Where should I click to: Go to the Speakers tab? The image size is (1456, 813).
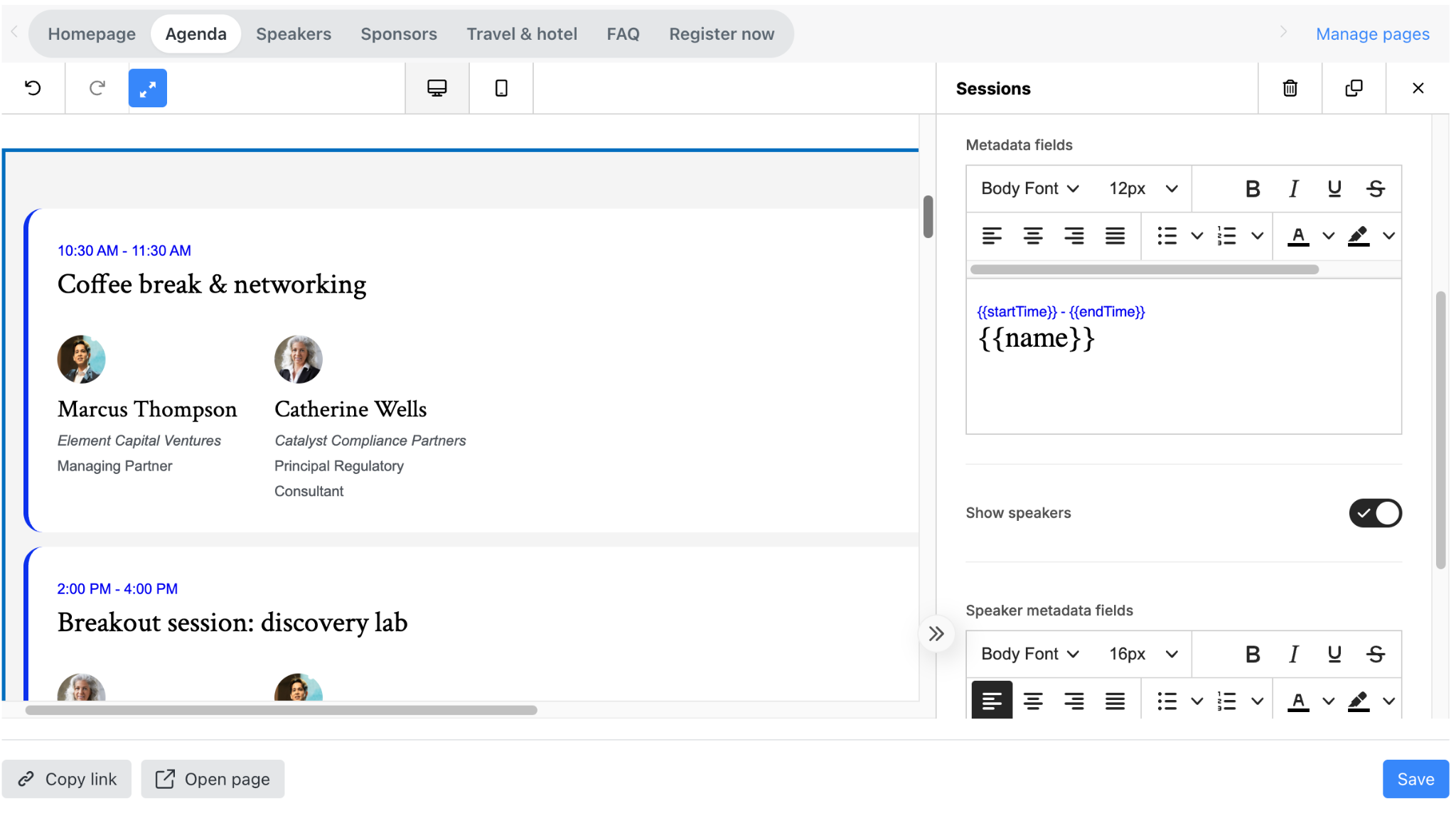(x=294, y=33)
